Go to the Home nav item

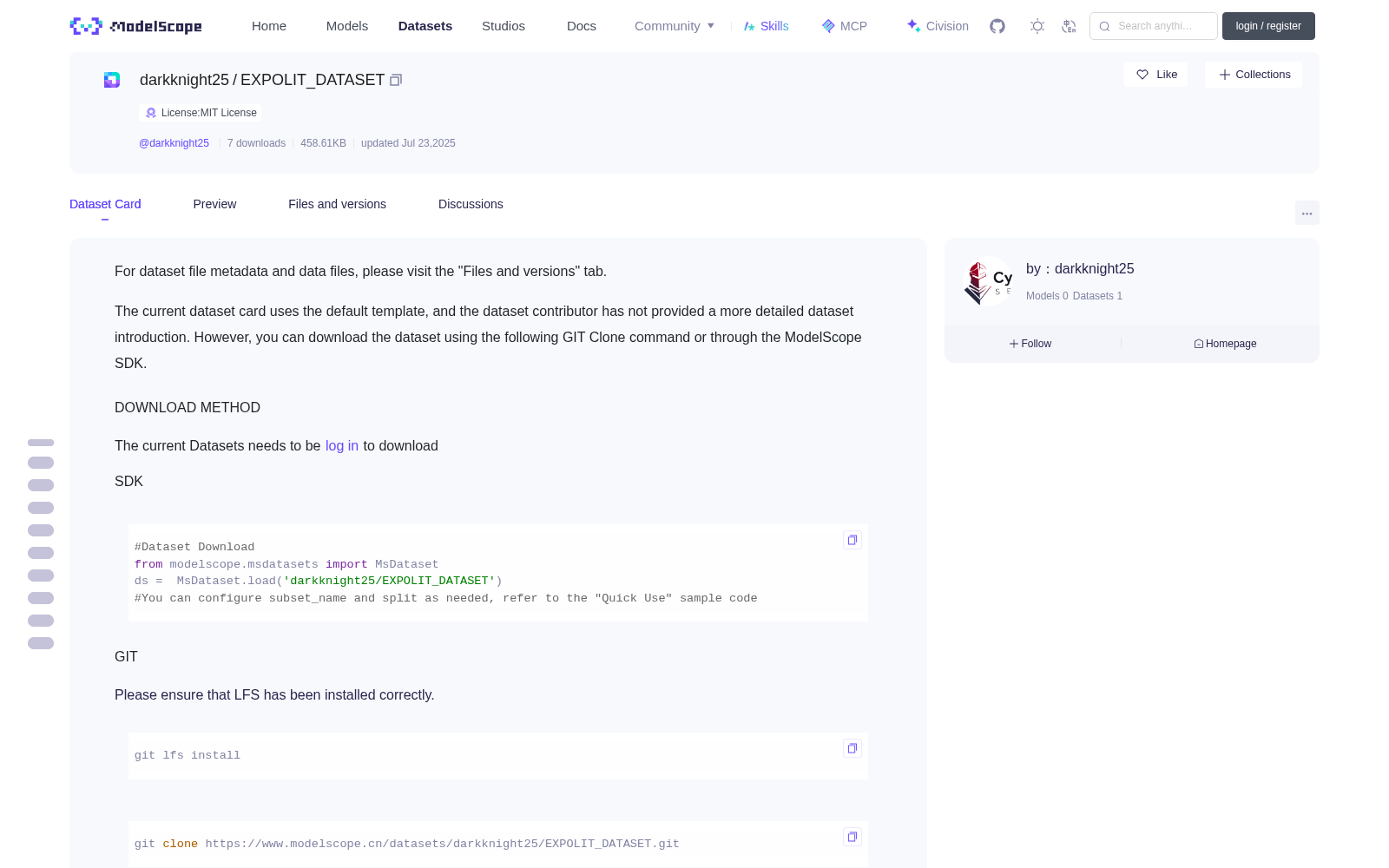269,26
